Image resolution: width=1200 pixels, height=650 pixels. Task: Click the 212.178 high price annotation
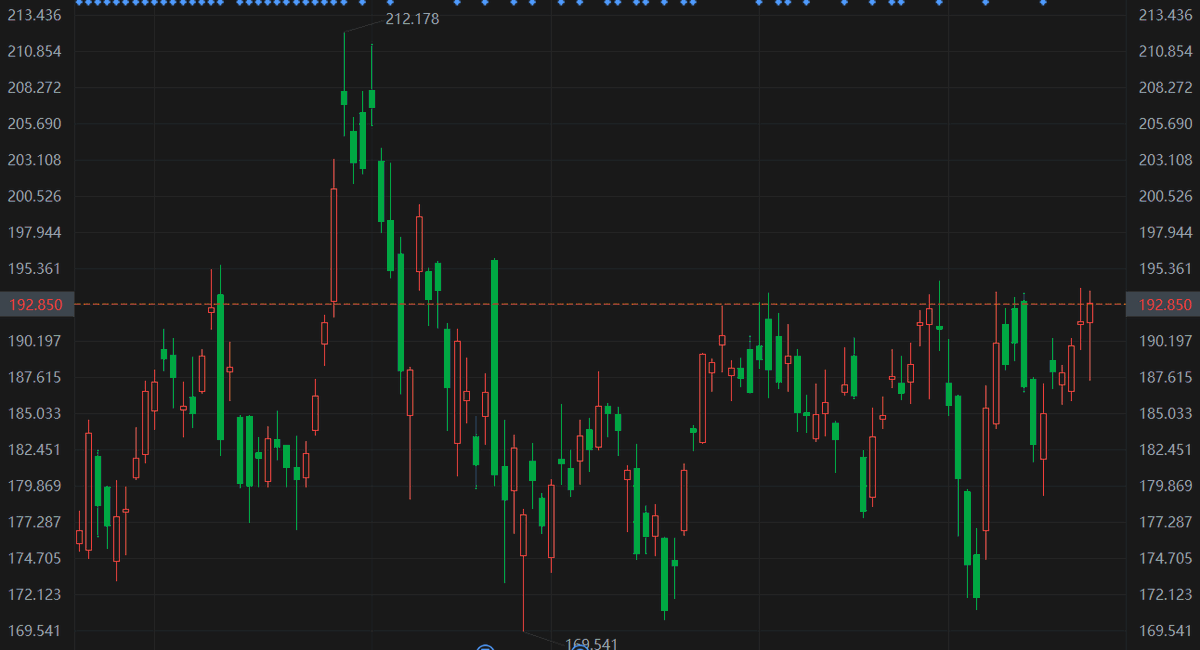(x=412, y=19)
